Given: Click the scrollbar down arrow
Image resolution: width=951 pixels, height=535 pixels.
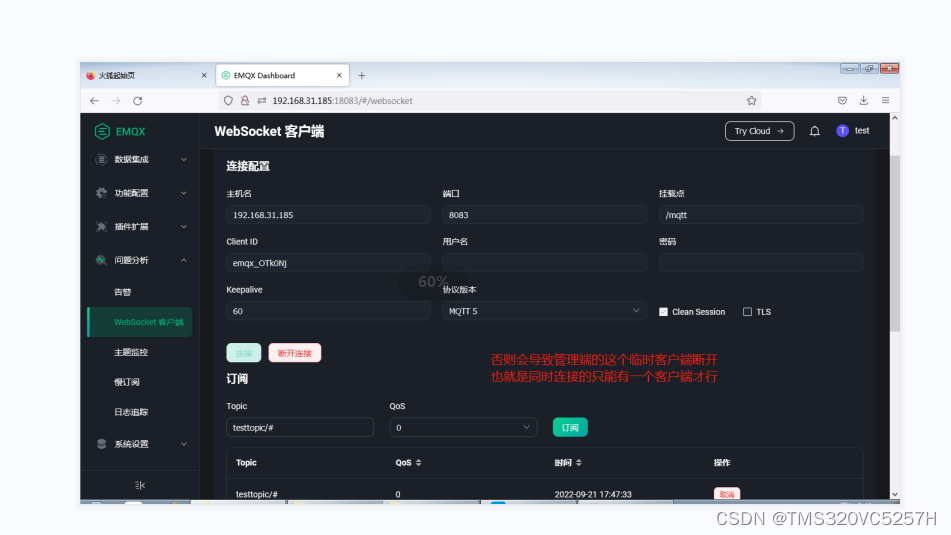Looking at the screenshot, I should pos(895,494).
